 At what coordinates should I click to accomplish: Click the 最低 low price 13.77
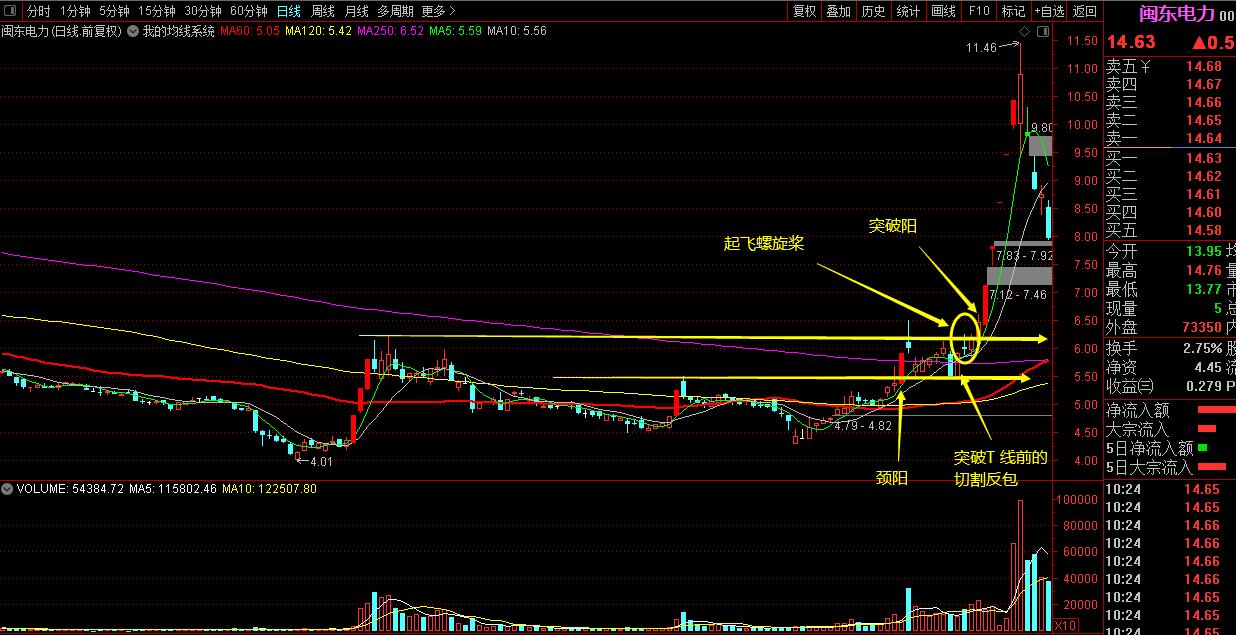pos(1203,290)
